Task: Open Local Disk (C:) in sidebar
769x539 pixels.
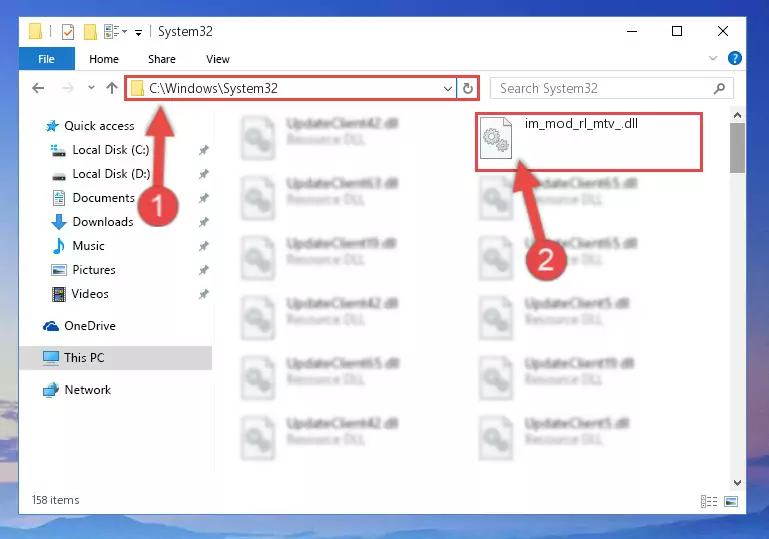Action: [x=111, y=150]
